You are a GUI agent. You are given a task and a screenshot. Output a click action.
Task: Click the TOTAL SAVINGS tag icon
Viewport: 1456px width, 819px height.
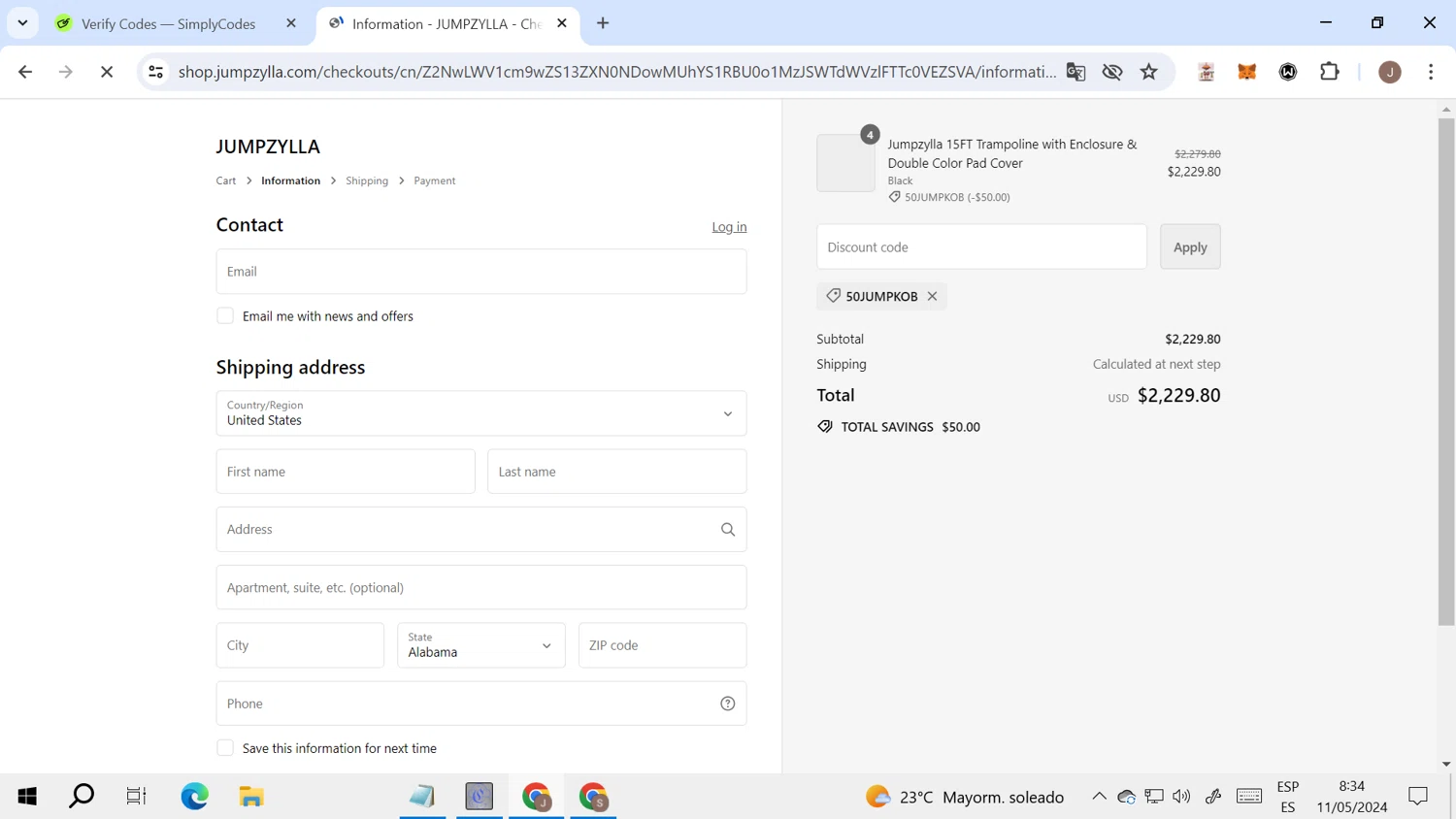pyautogui.click(x=825, y=427)
